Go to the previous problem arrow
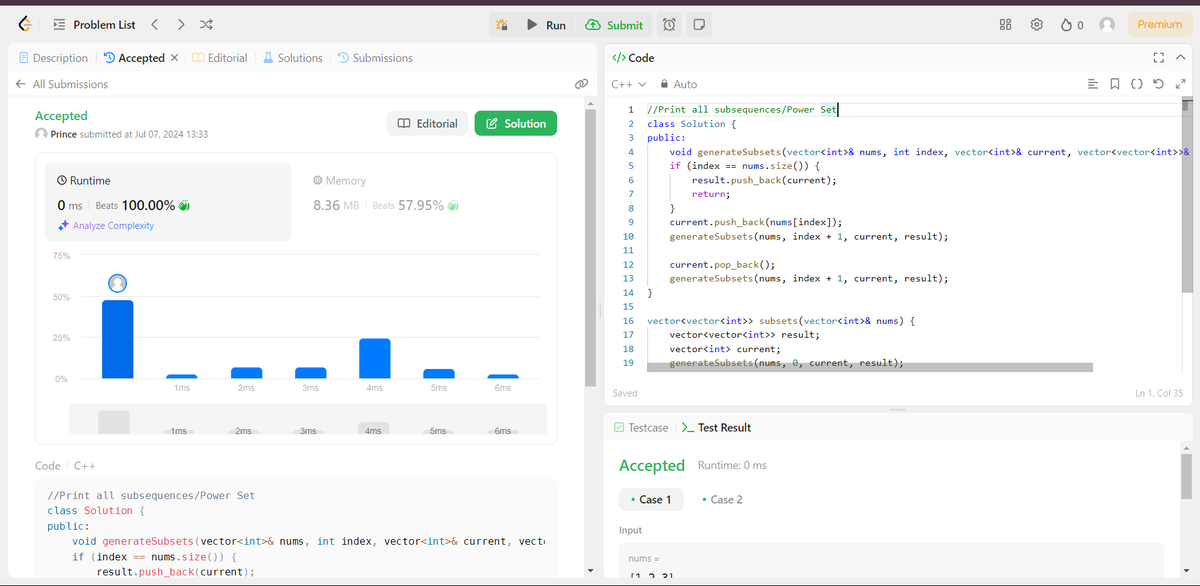The image size is (1200, 586). (x=155, y=24)
